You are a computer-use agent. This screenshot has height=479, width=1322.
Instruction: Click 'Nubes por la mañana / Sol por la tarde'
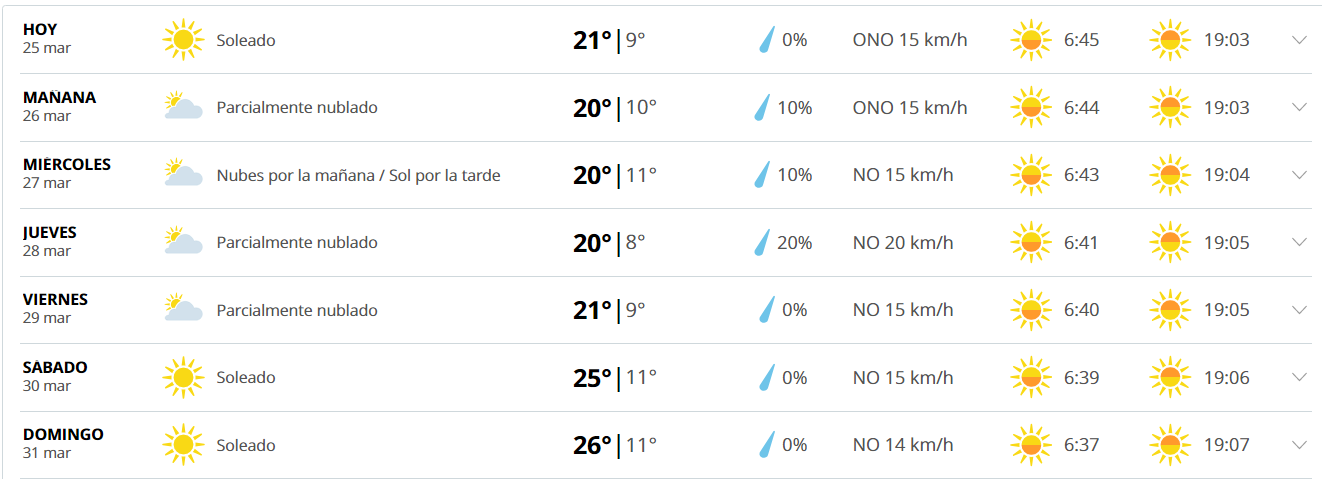358,176
